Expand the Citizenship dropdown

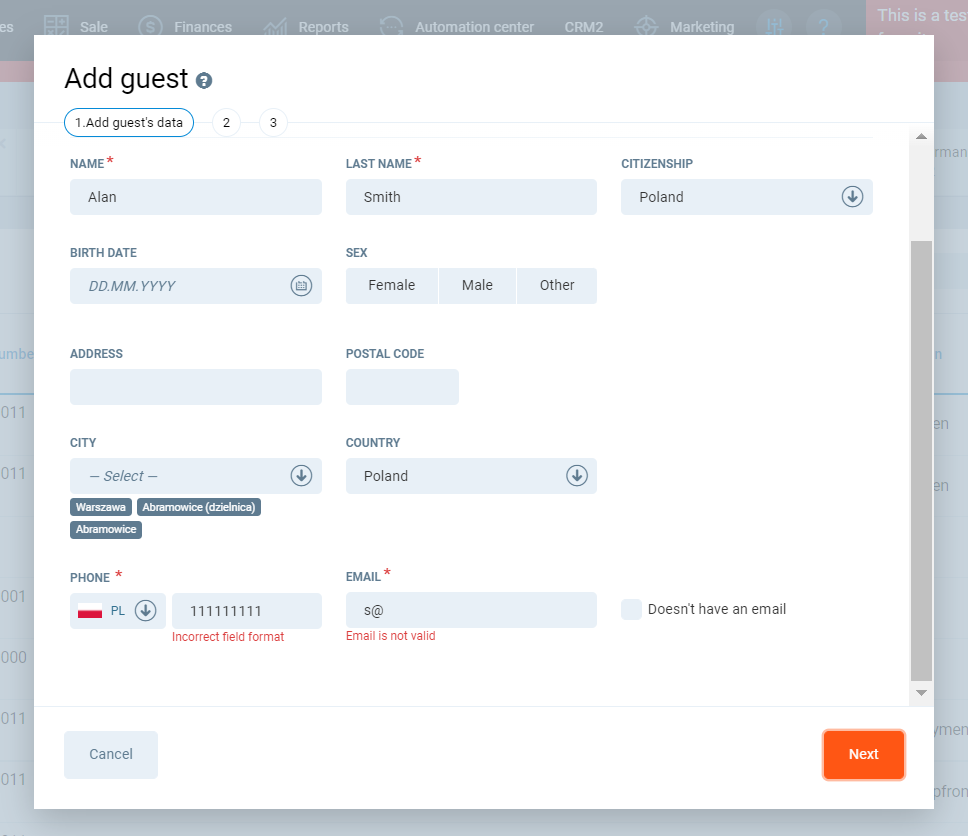[852, 197]
